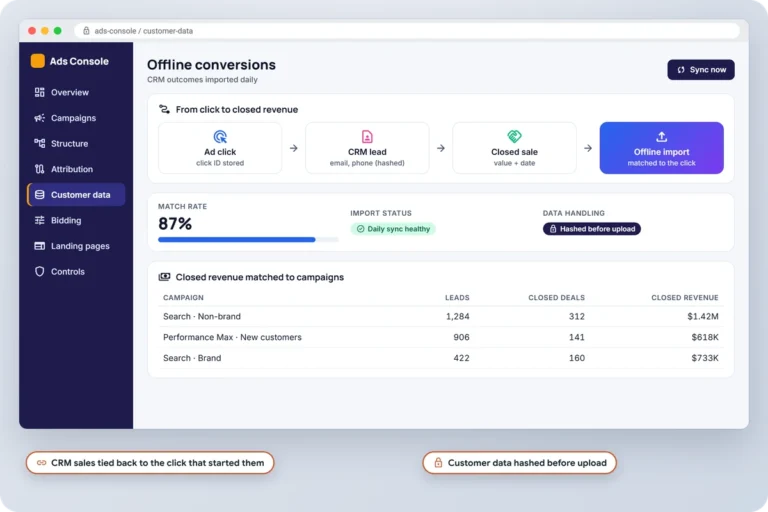Image resolution: width=768 pixels, height=512 pixels.
Task: Click the orange Ads Console logo square
Action: (x=38, y=61)
